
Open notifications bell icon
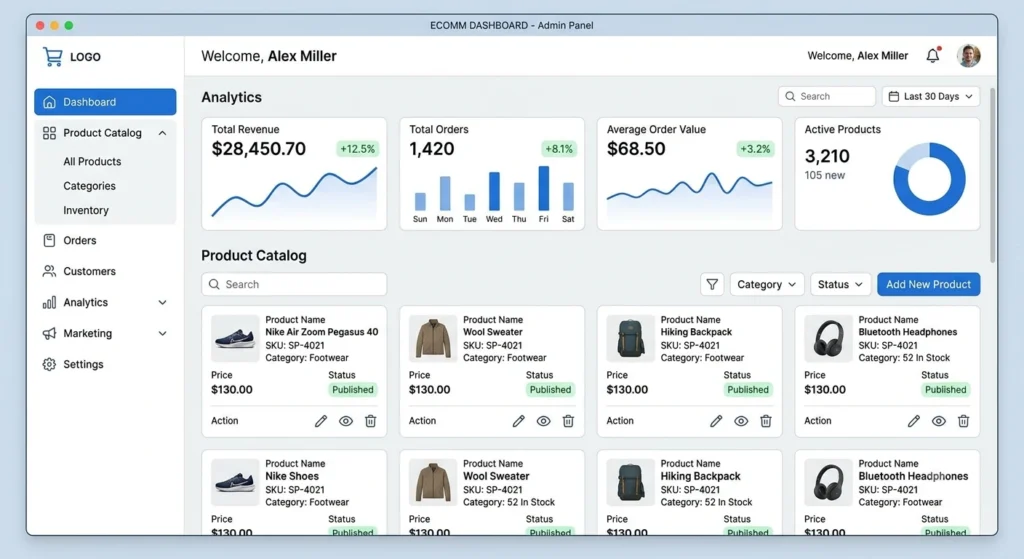pos(933,56)
